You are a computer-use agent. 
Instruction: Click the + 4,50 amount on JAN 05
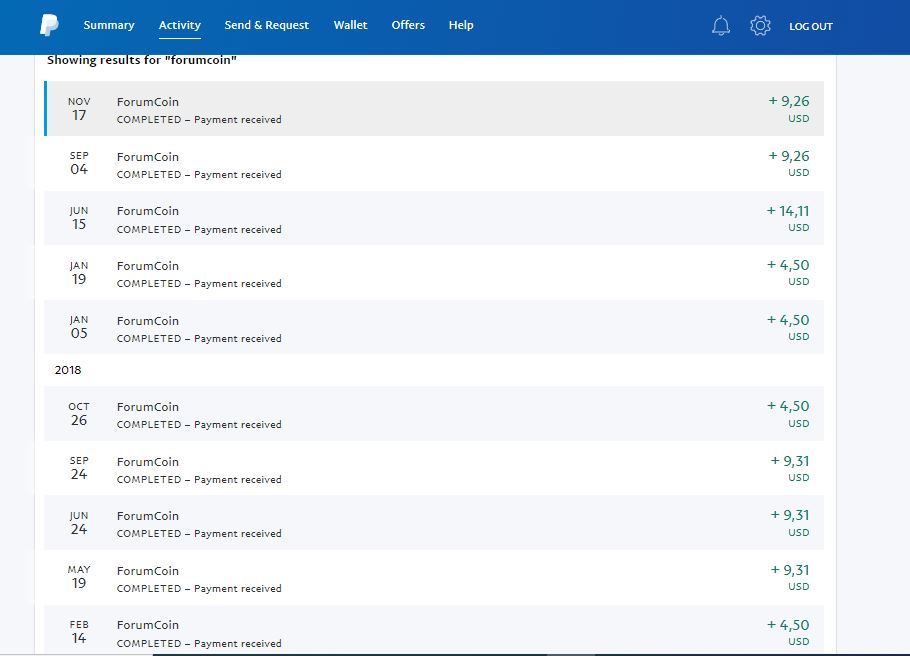click(788, 320)
